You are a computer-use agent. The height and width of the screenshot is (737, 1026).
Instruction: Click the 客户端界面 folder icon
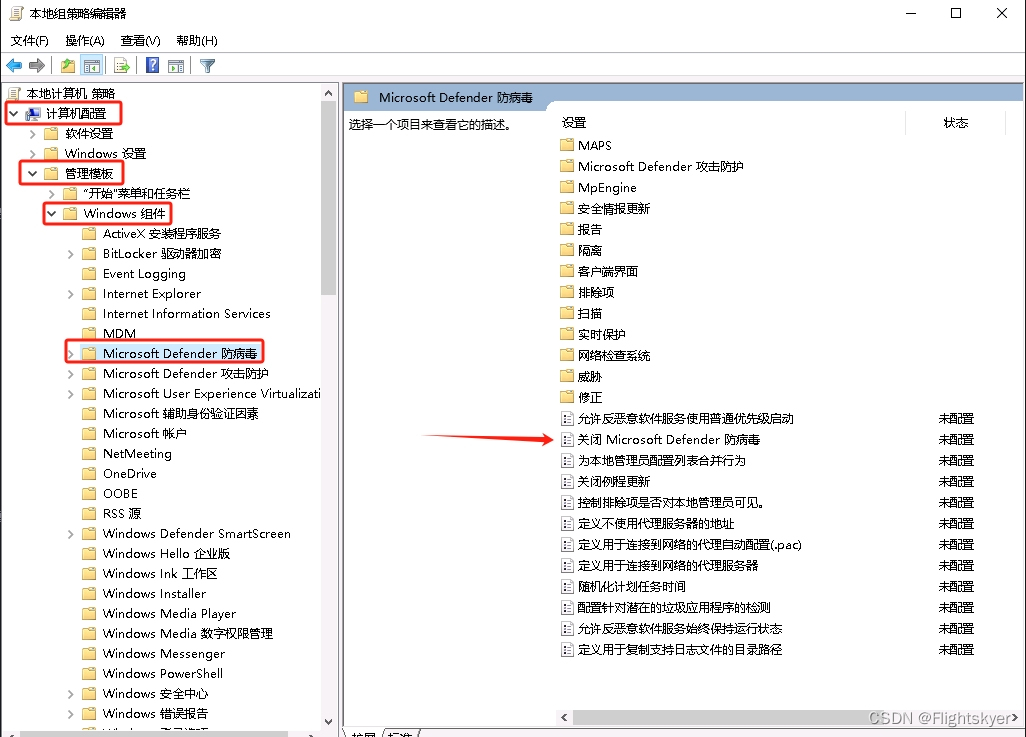(567, 271)
